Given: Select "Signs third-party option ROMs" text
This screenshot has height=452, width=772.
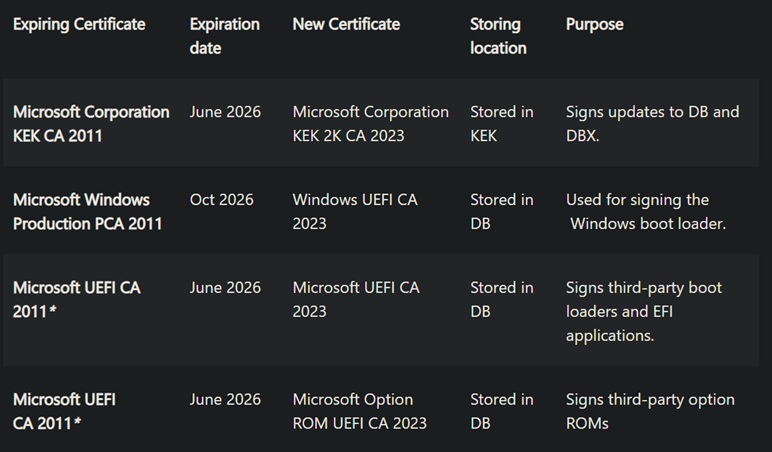Looking at the screenshot, I should 650,411.
